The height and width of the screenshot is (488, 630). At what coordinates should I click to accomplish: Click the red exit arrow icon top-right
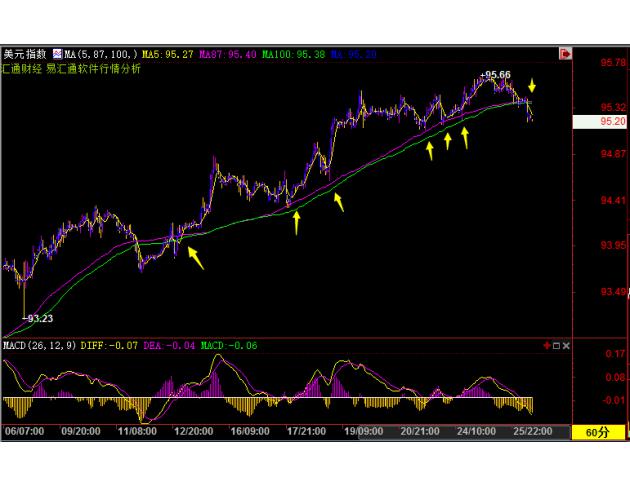[565, 52]
